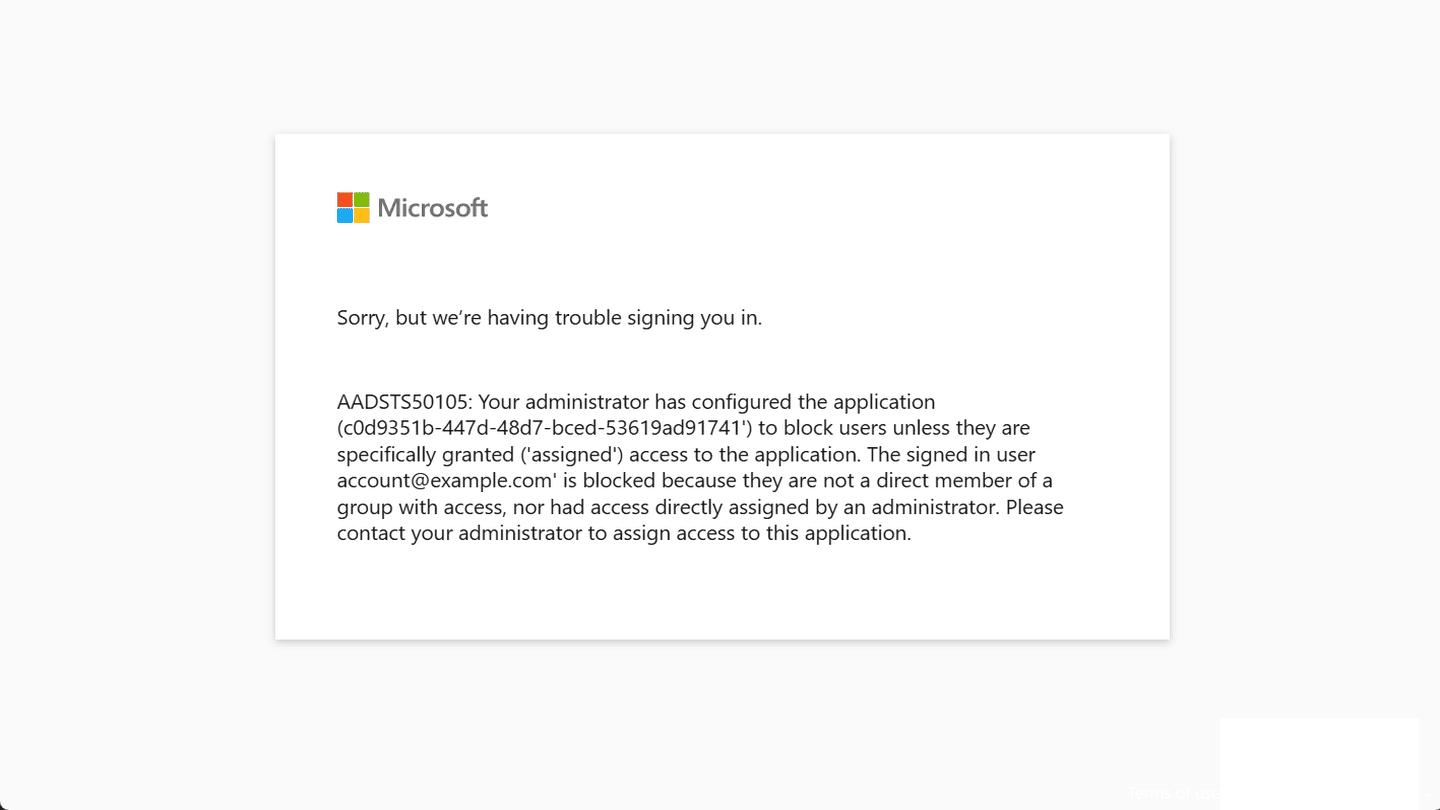Click the Microsoft wordmark text

coord(433,208)
